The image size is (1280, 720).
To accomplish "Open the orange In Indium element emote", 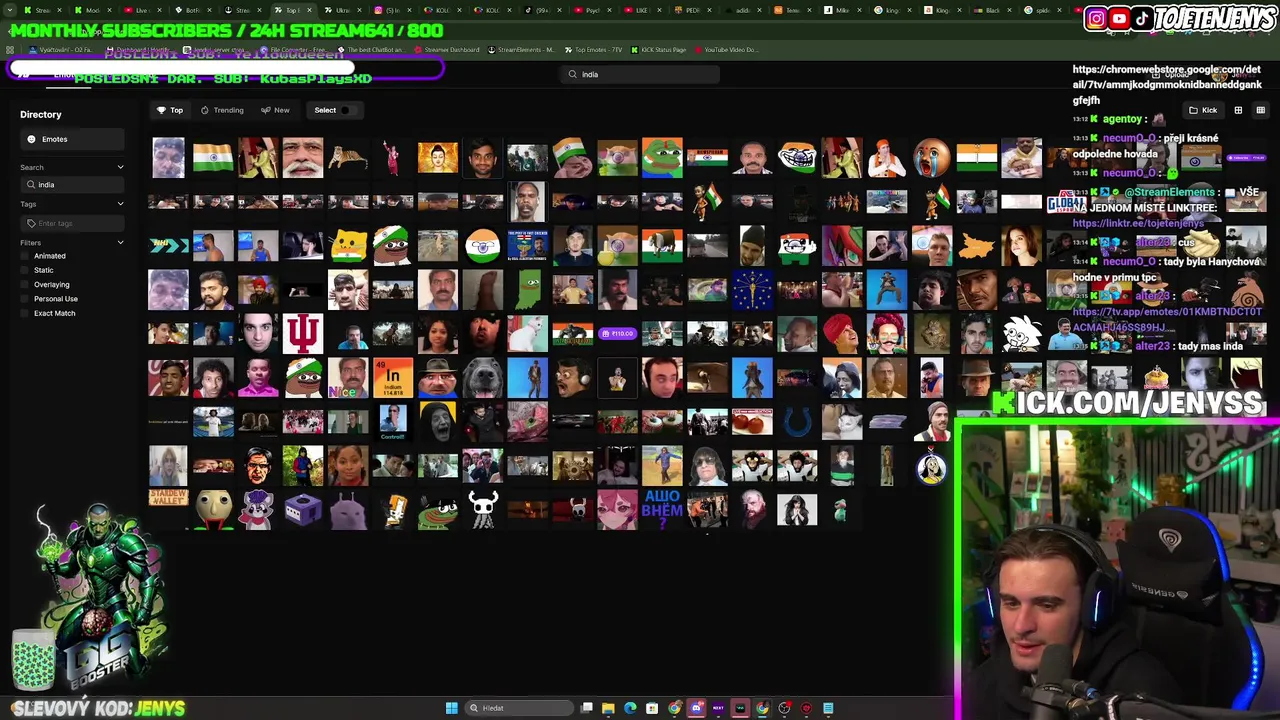I will [x=393, y=378].
